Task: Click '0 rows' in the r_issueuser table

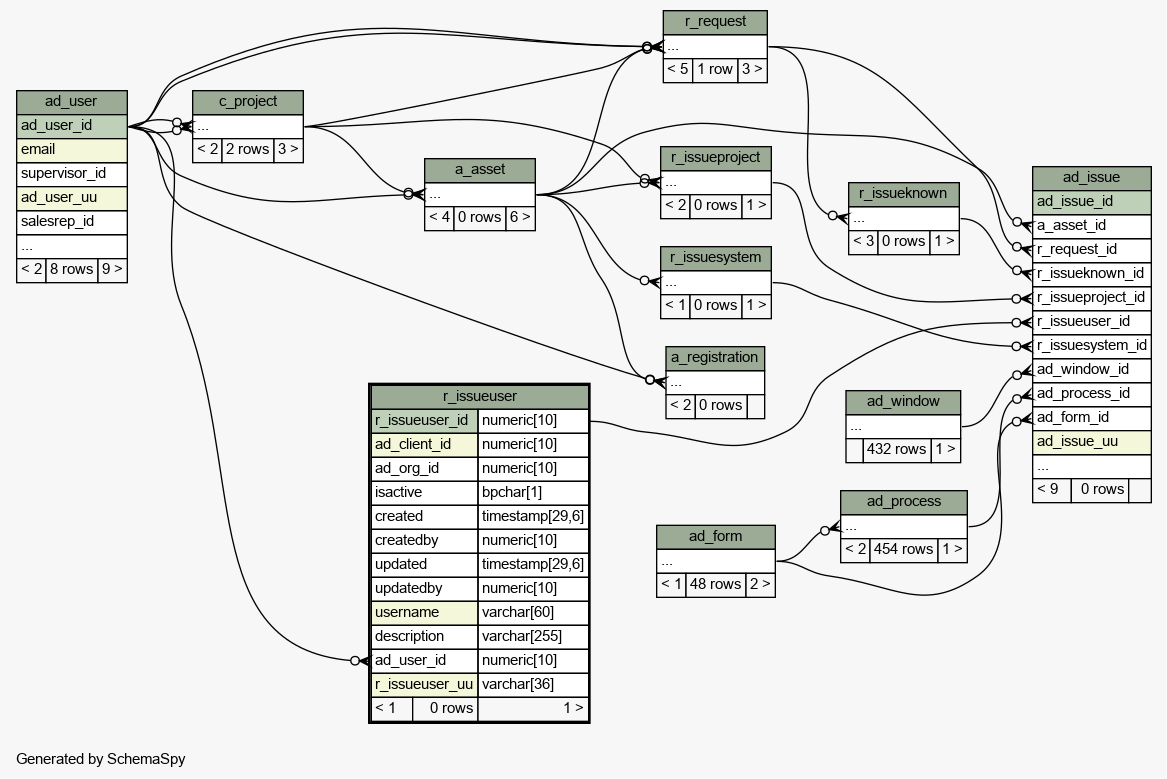Action: tap(445, 708)
